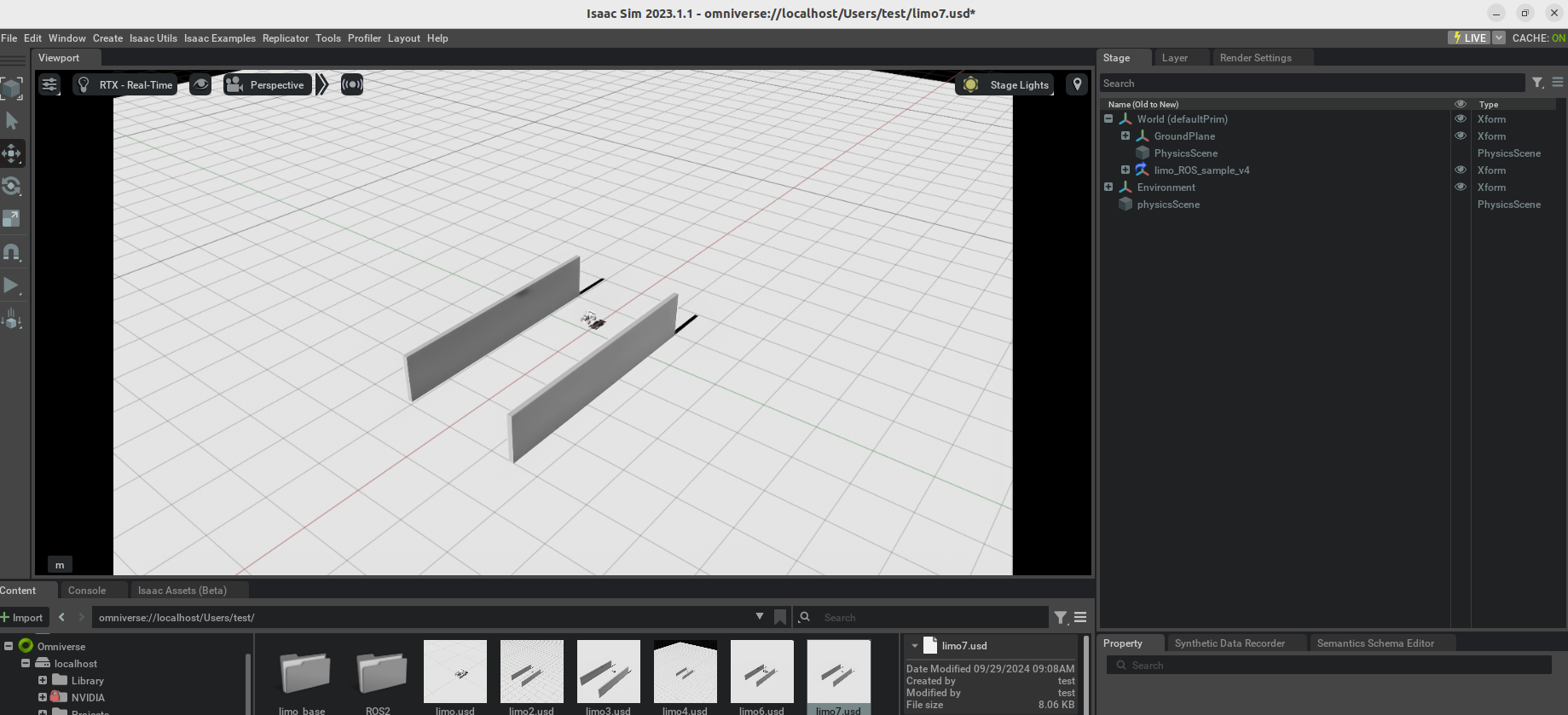Image resolution: width=1568 pixels, height=715 pixels.
Task: Open Stage filter funnel icon
Action: tap(1537, 83)
